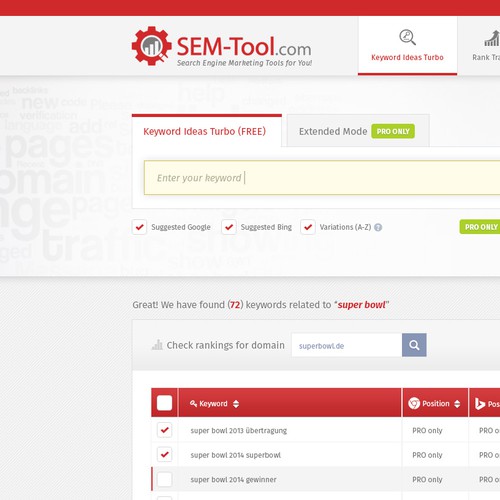The image size is (500, 500).
Task: Open the Extended Mode tab
Action: [x=358, y=131]
